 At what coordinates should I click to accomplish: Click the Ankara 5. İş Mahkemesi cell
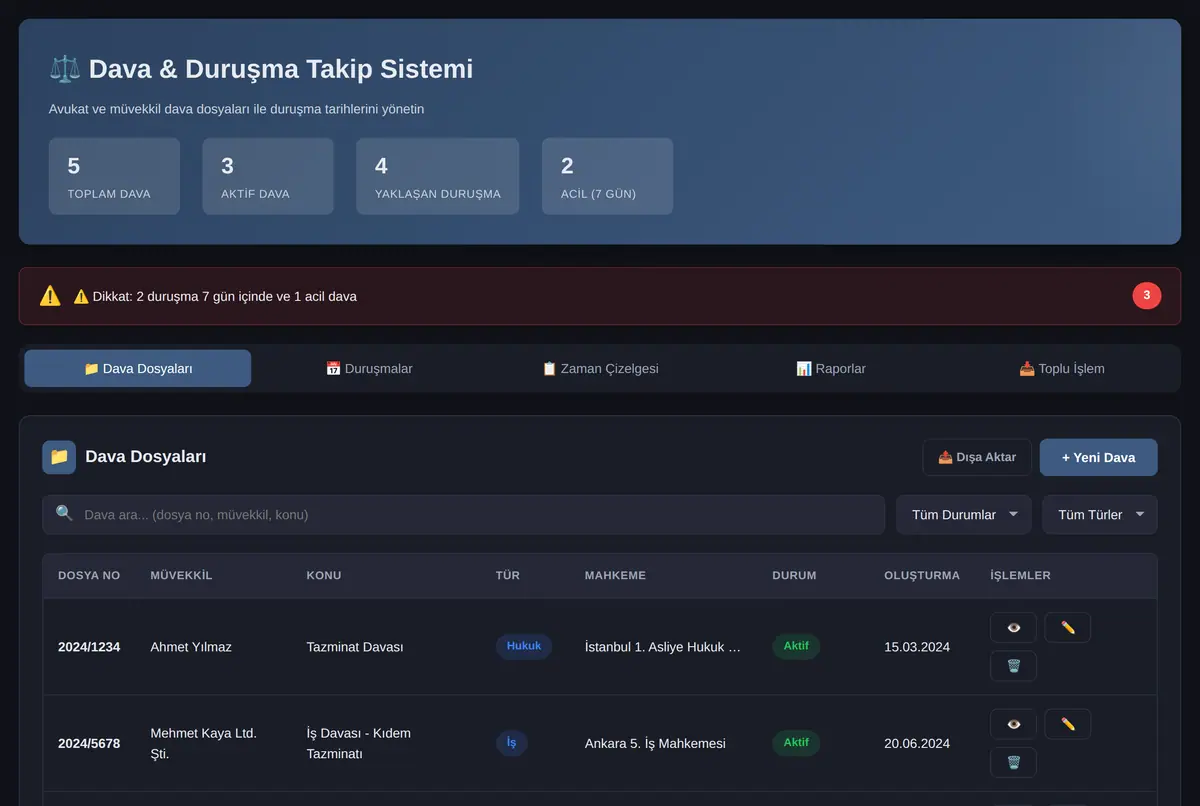coord(655,744)
